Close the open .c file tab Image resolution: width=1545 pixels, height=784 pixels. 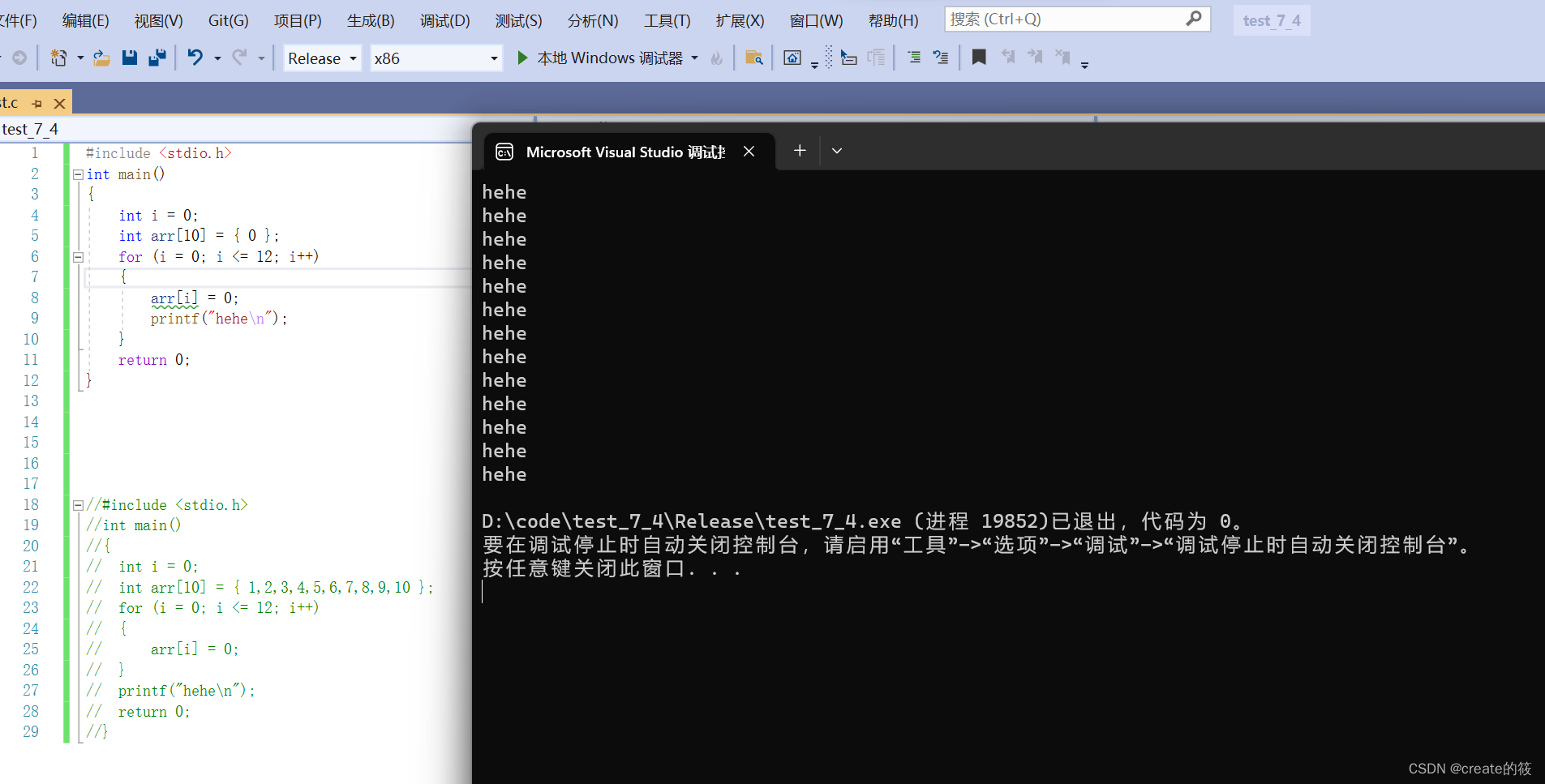point(59,104)
